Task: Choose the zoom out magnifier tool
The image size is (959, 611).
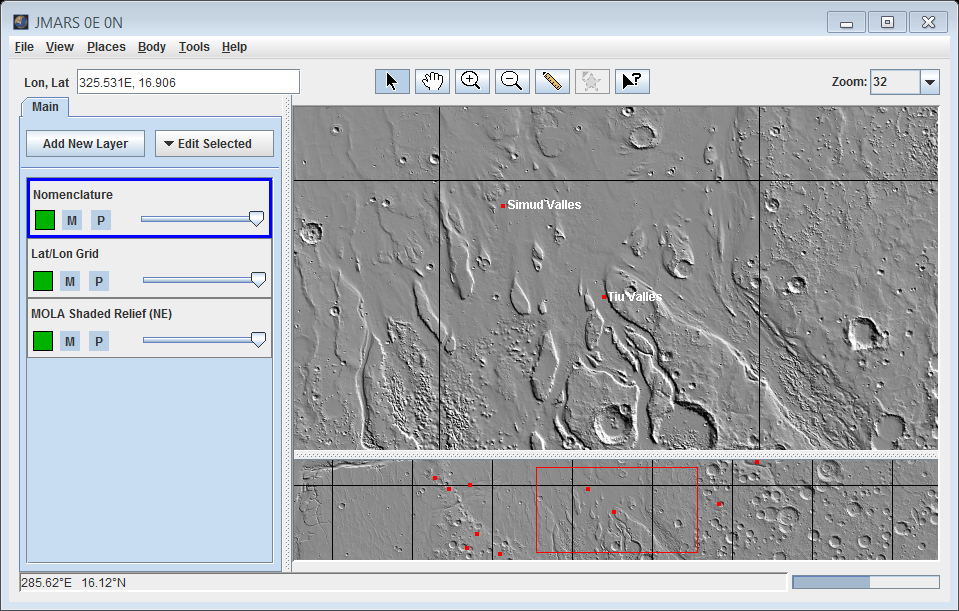Action: (x=512, y=82)
